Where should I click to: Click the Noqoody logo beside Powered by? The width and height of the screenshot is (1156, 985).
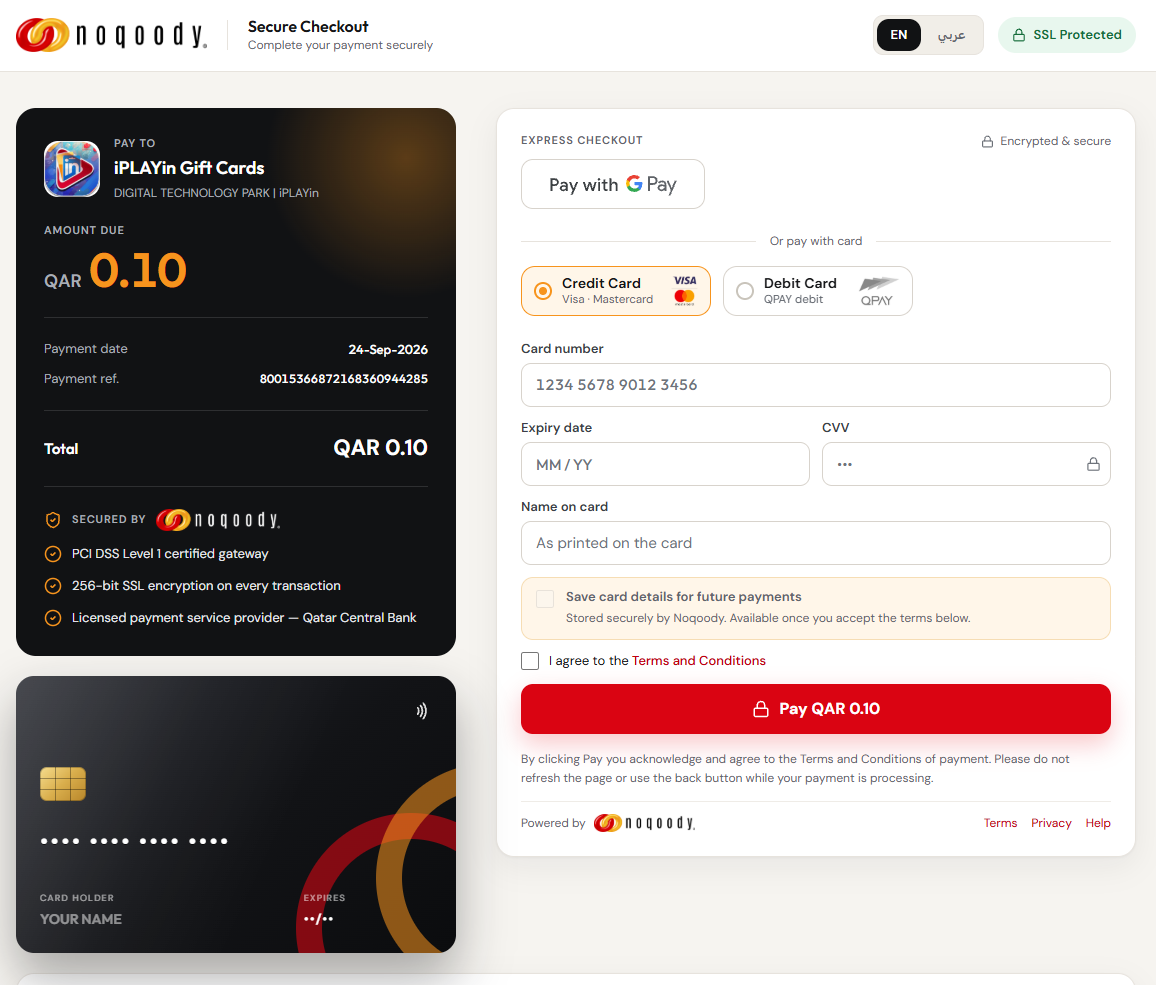(644, 823)
